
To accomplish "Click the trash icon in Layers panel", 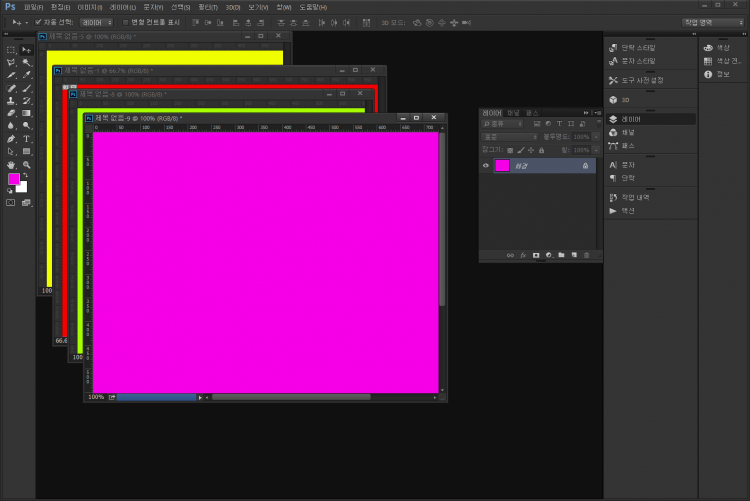I will 586,255.
